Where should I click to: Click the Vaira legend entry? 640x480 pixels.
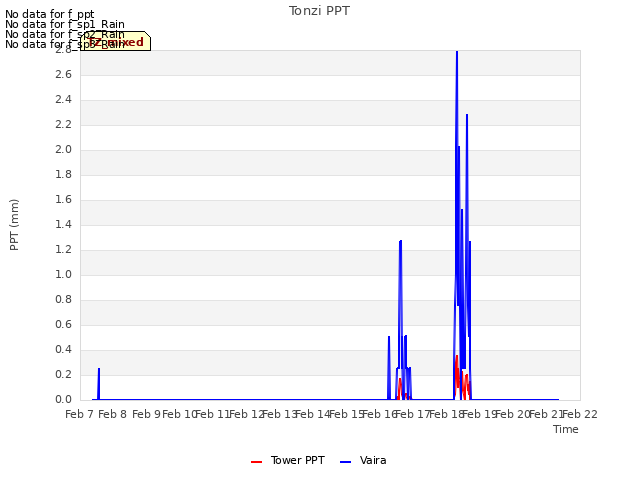coord(363,460)
